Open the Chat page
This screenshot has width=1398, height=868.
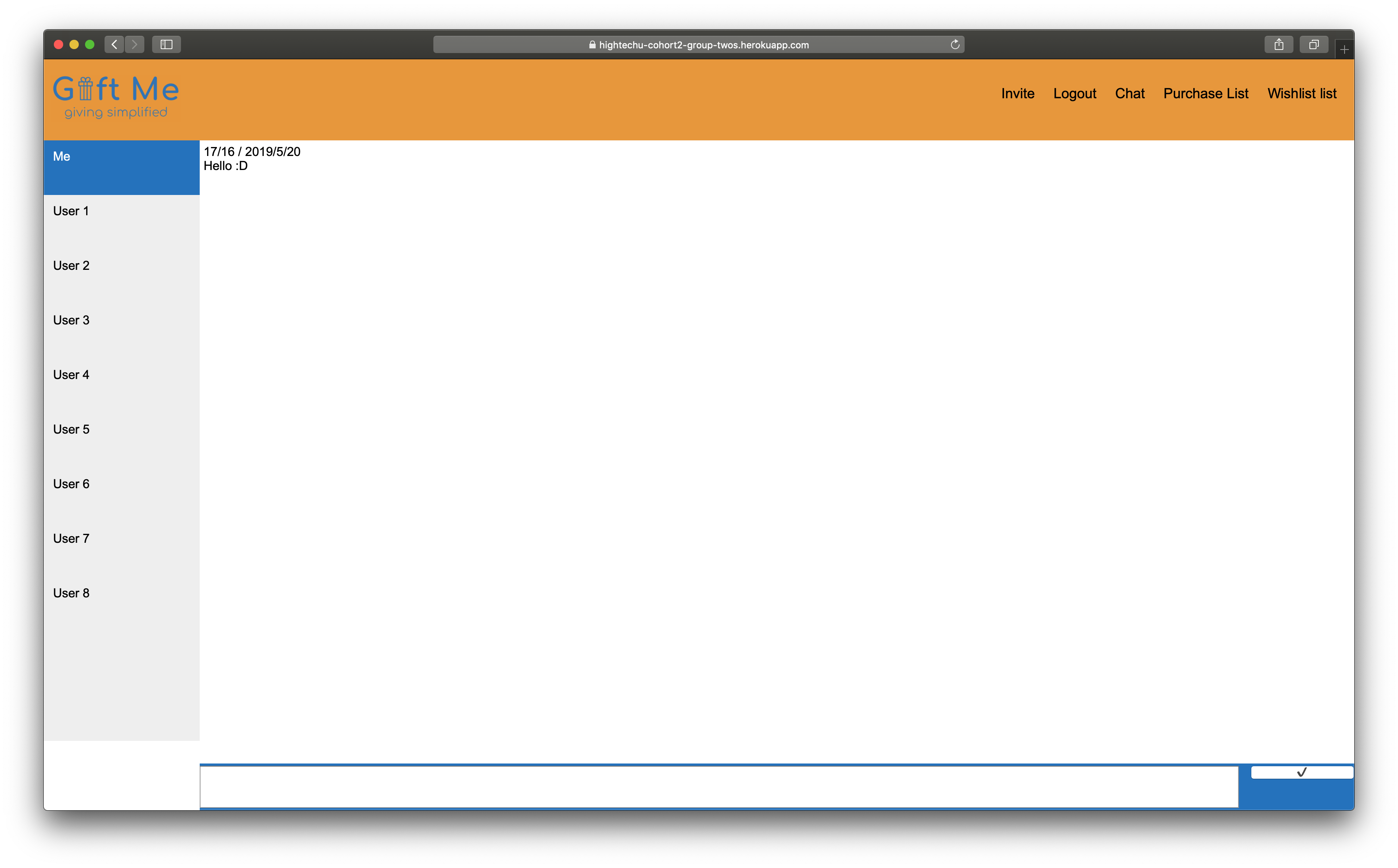click(x=1129, y=94)
